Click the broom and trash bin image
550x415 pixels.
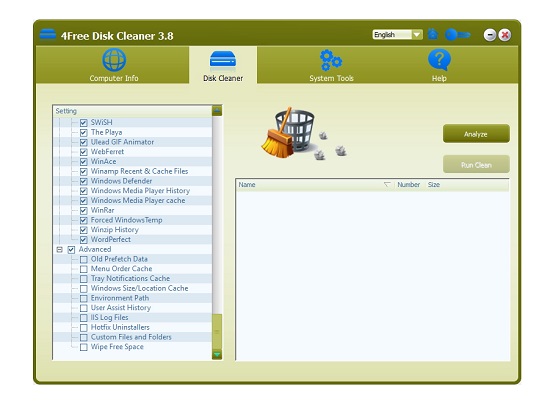304,133
